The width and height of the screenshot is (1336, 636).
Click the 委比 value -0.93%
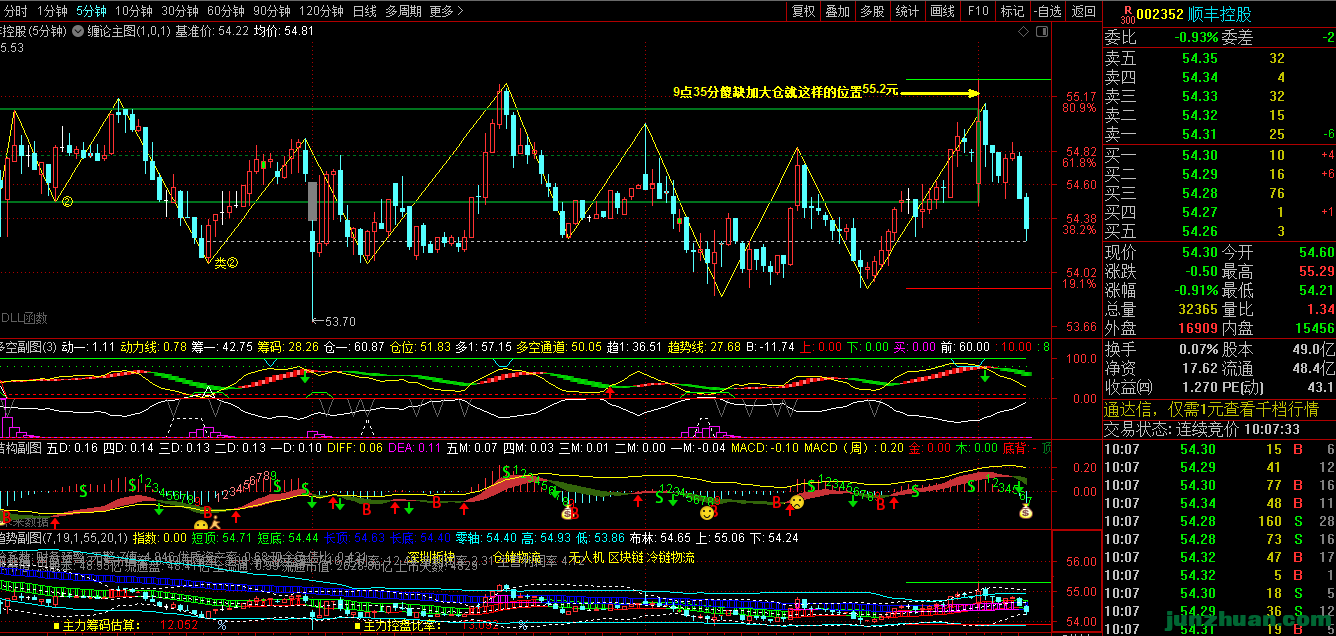coord(1195,38)
